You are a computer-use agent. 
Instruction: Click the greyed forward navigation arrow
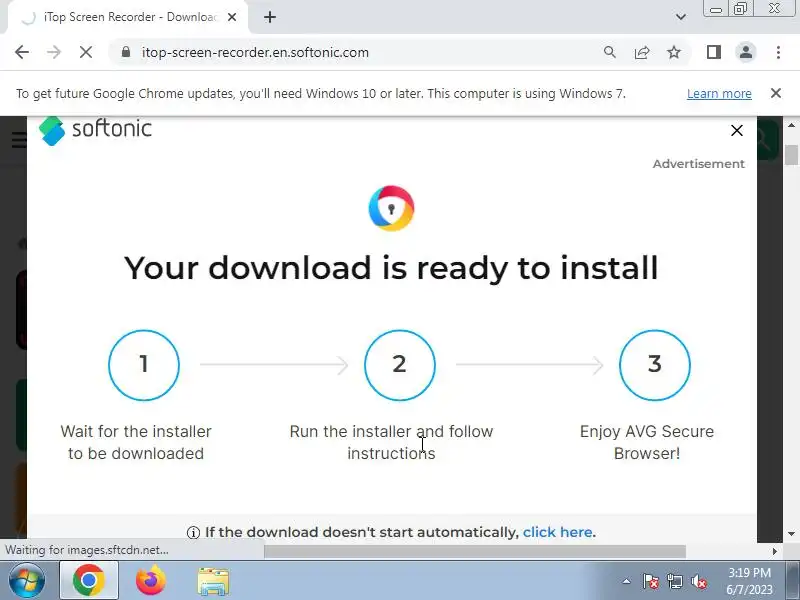[x=54, y=52]
